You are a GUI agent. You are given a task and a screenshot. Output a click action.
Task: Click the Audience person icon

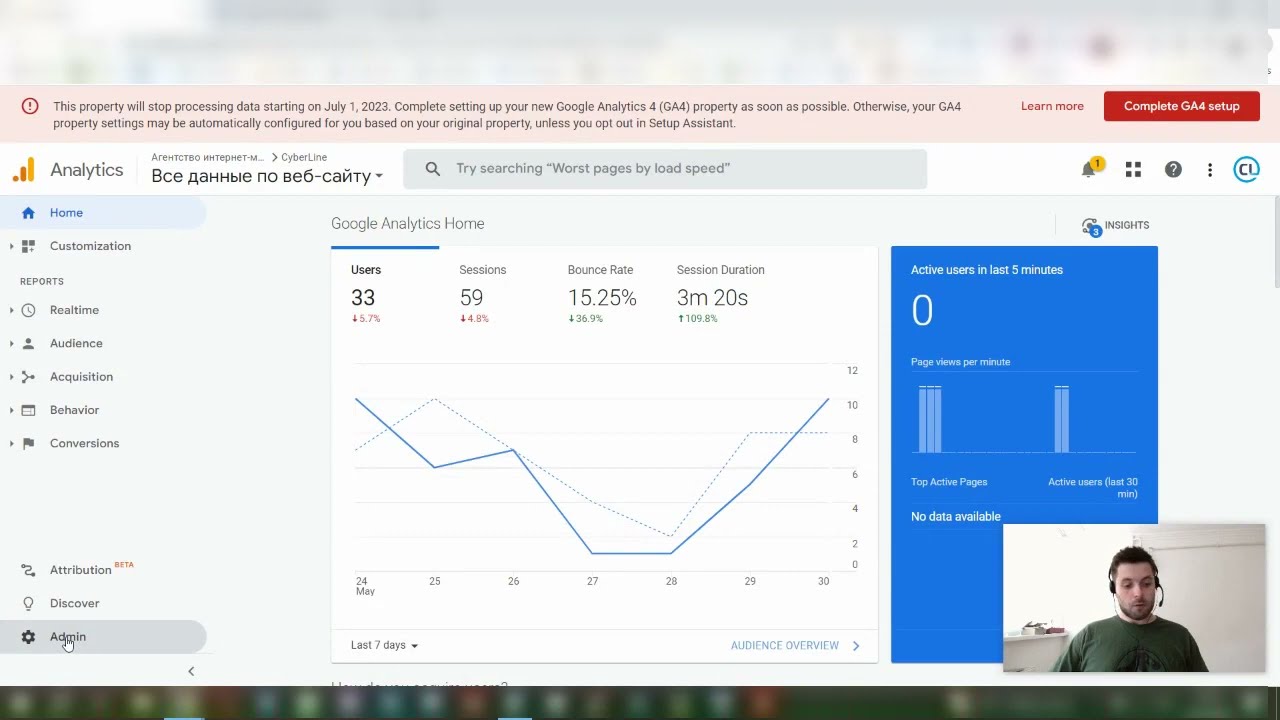(x=28, y=343)
